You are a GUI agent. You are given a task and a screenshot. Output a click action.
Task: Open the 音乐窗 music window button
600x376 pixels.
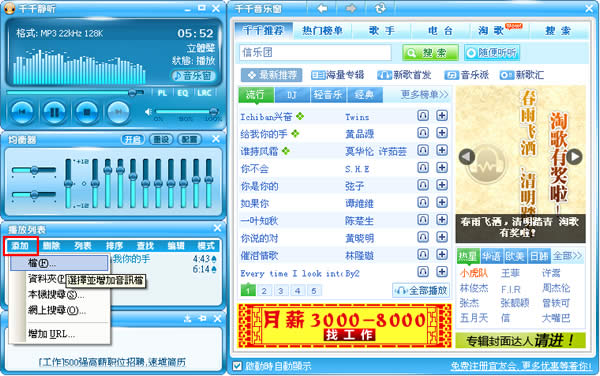pyautogui.click(x=194, y=75)
